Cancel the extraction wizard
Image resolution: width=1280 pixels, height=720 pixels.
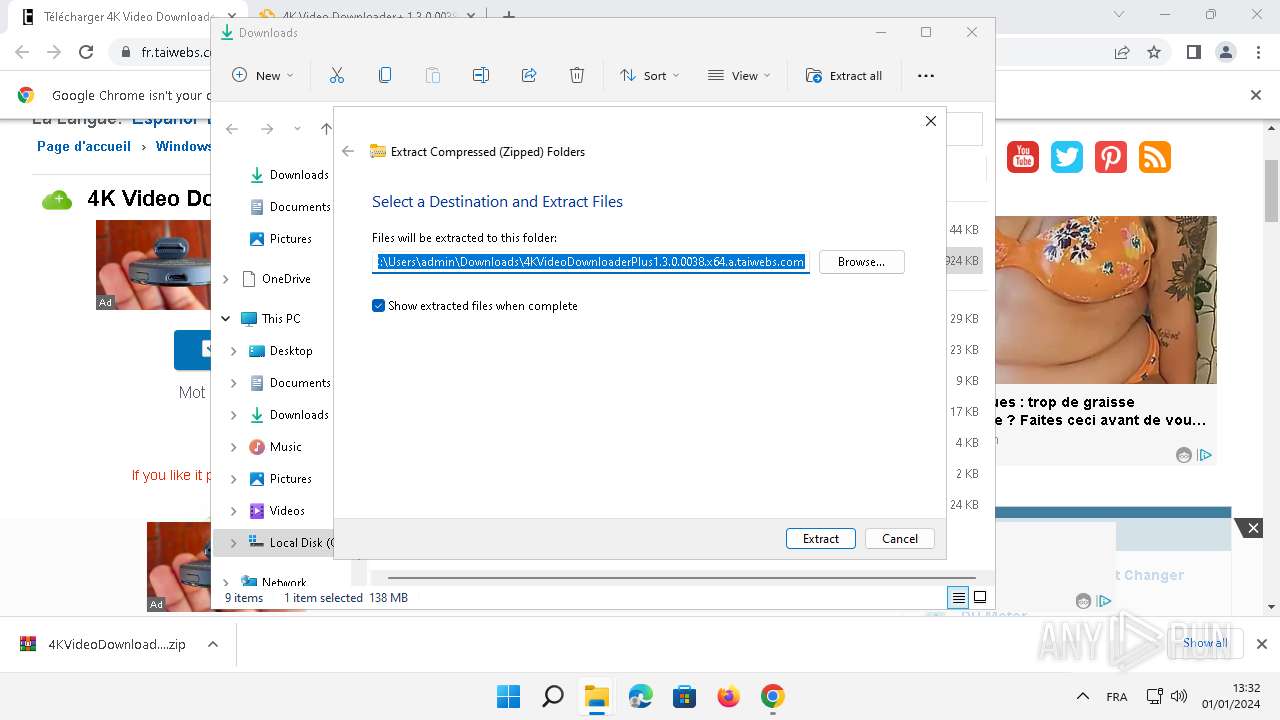click(x=900, y=538)
